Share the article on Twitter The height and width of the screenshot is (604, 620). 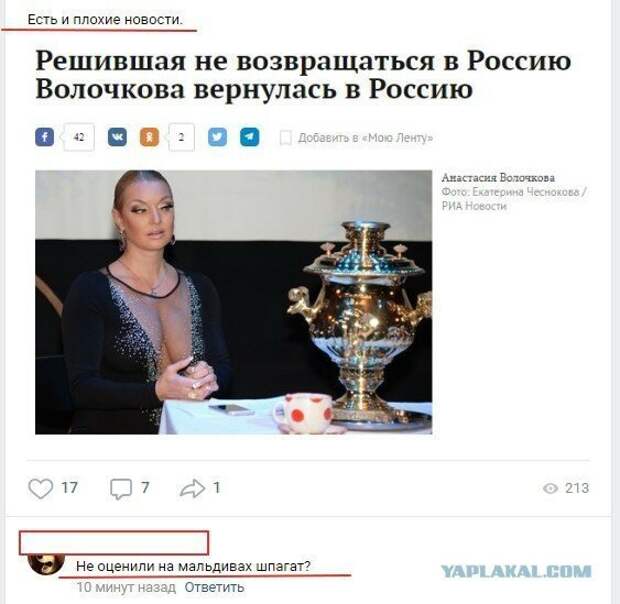pyautogui.click(x=217, y=137)
